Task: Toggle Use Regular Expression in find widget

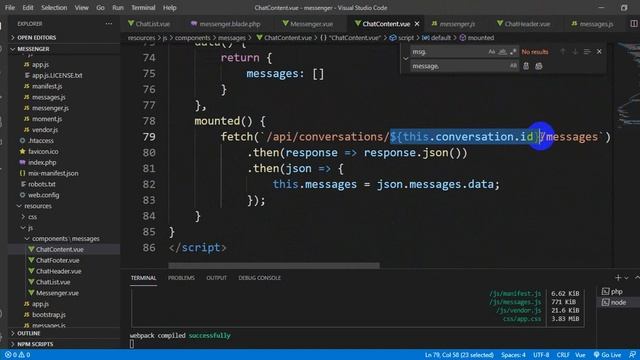Action: click(513, 52)
